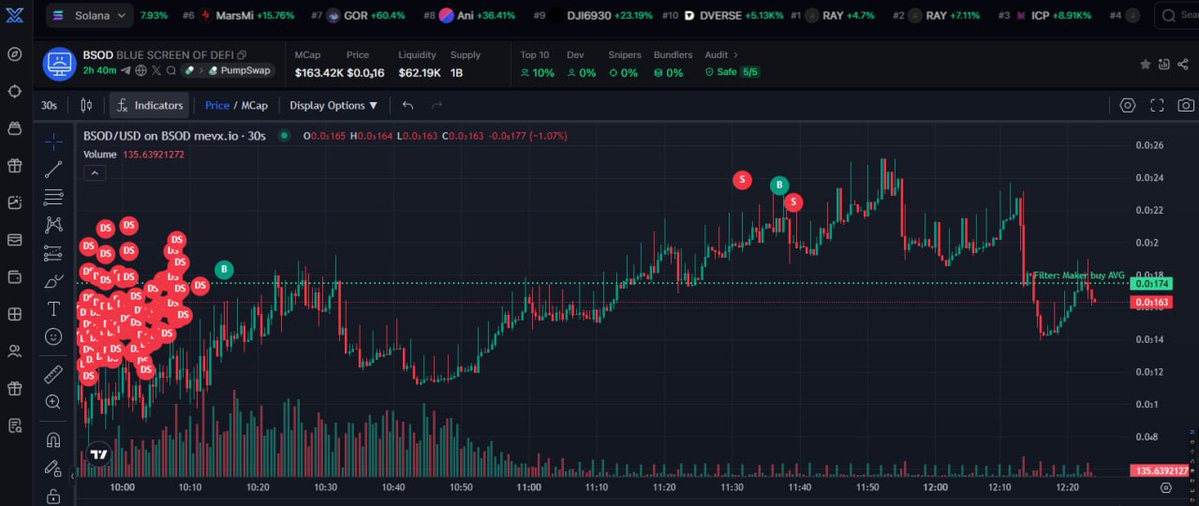Image resolution: width=1199 pixels, height=506 pixels.
Task: Open chart settings hexagon icon
Action: tap(1128, 105)
